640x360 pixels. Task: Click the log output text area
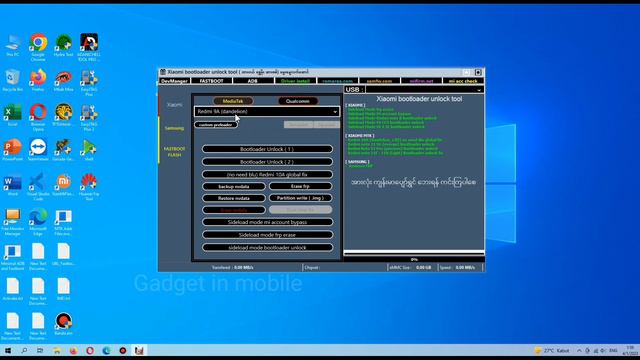point(414,171)
